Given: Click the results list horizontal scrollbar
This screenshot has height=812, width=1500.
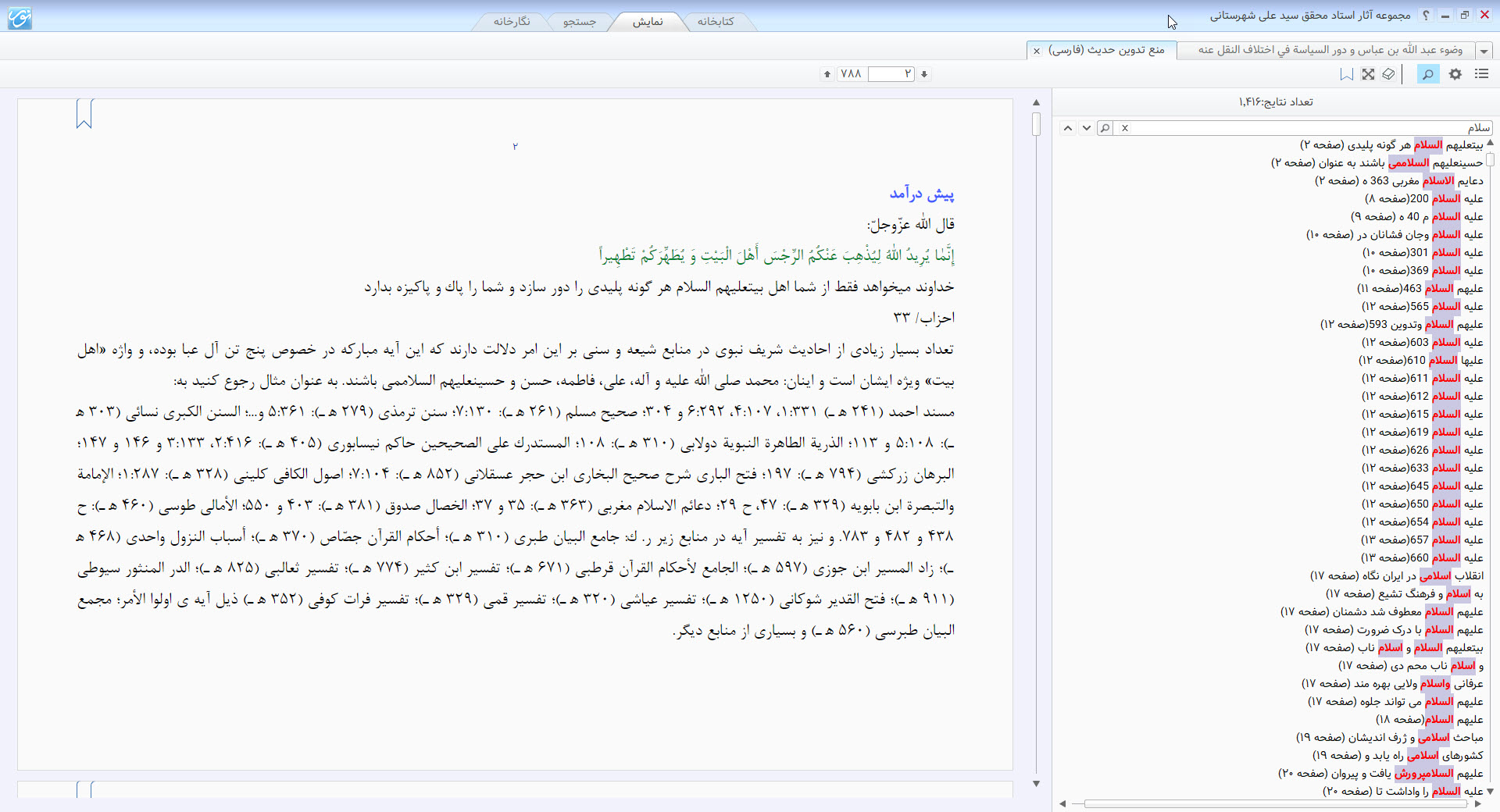Looking at the screenshot, I should [1275, 803].
